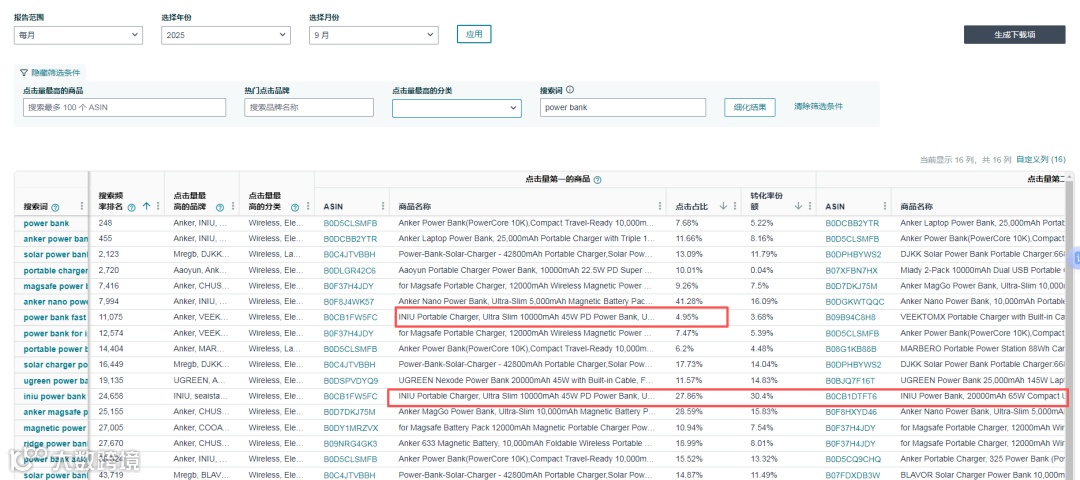Click help icon on 点击量最高的品牌 header

click(220, 207)
